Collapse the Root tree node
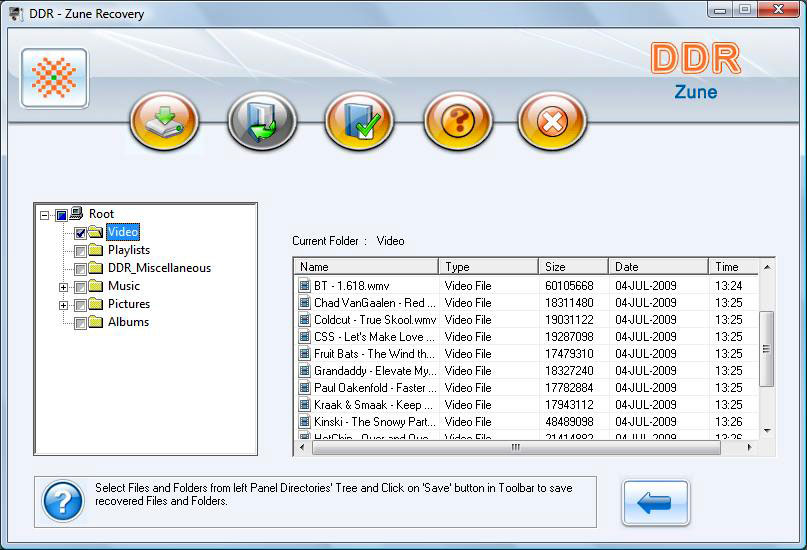This screenshot has width=807, height=550. [x=44, y=215]
